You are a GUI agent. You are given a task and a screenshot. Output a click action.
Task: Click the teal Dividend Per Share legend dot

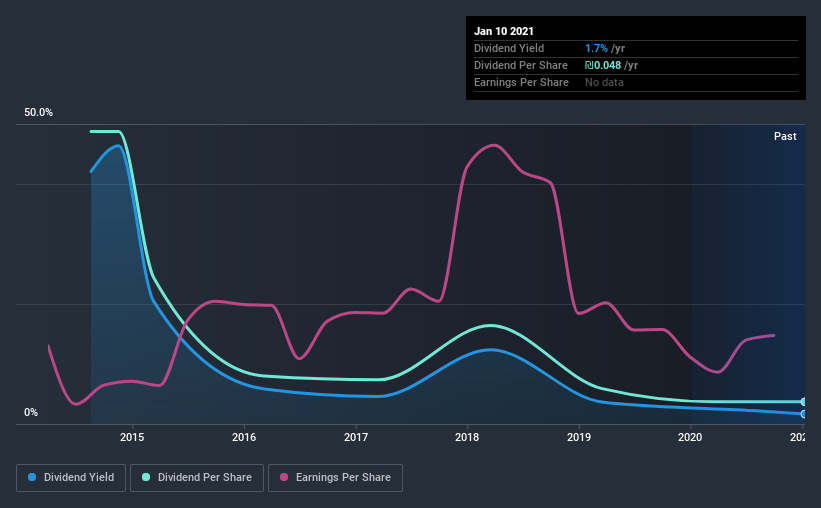tap(146, 477)
